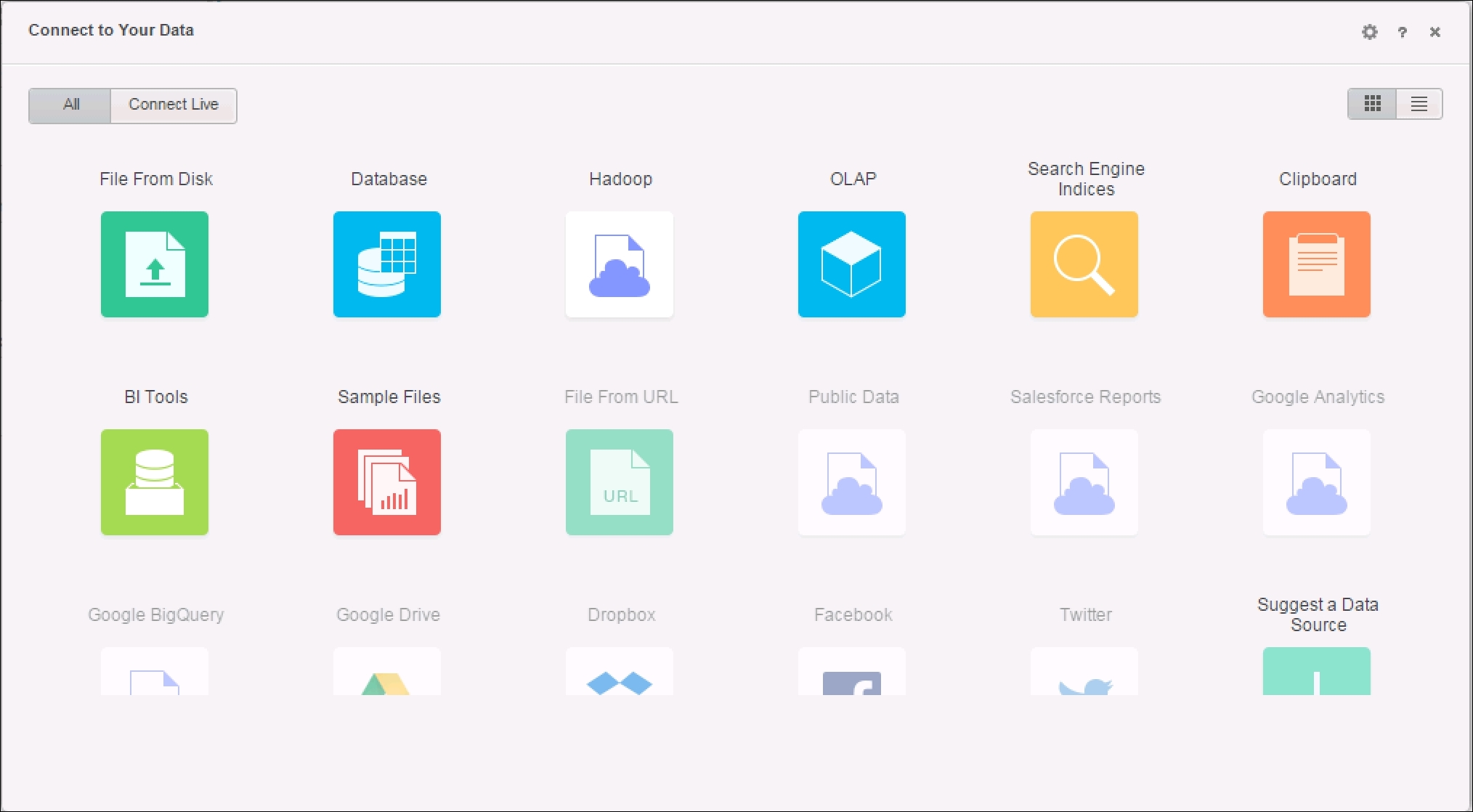Click the Database label text

(389, 179)
